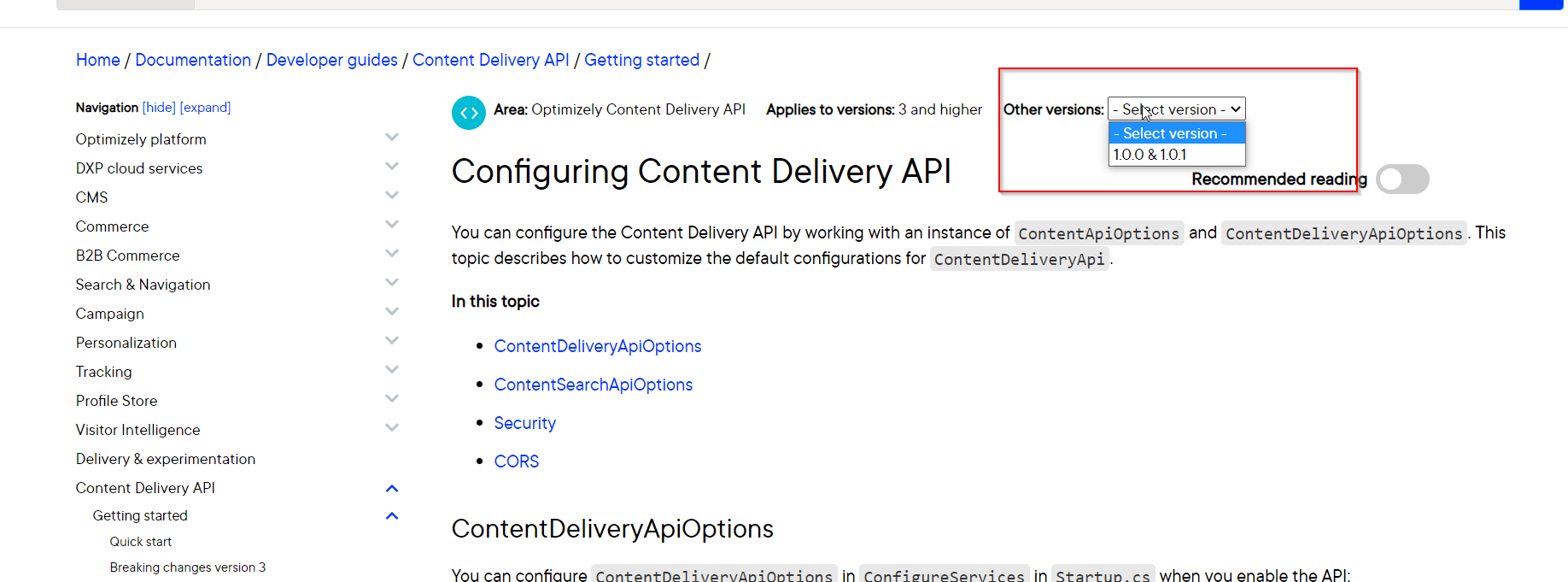Jump to the CORS section link
Viewport: 1568px width, 582px height.
point(516,461)
